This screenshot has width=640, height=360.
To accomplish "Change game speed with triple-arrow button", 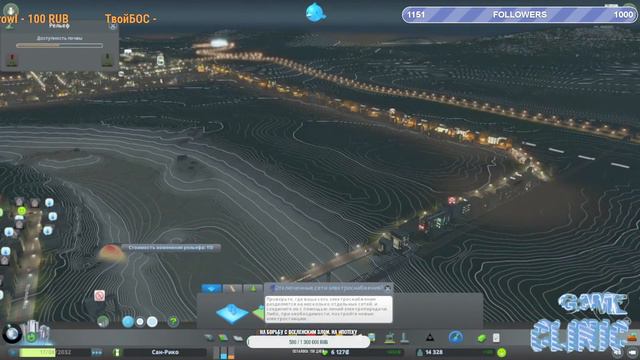I will point(96,352).
